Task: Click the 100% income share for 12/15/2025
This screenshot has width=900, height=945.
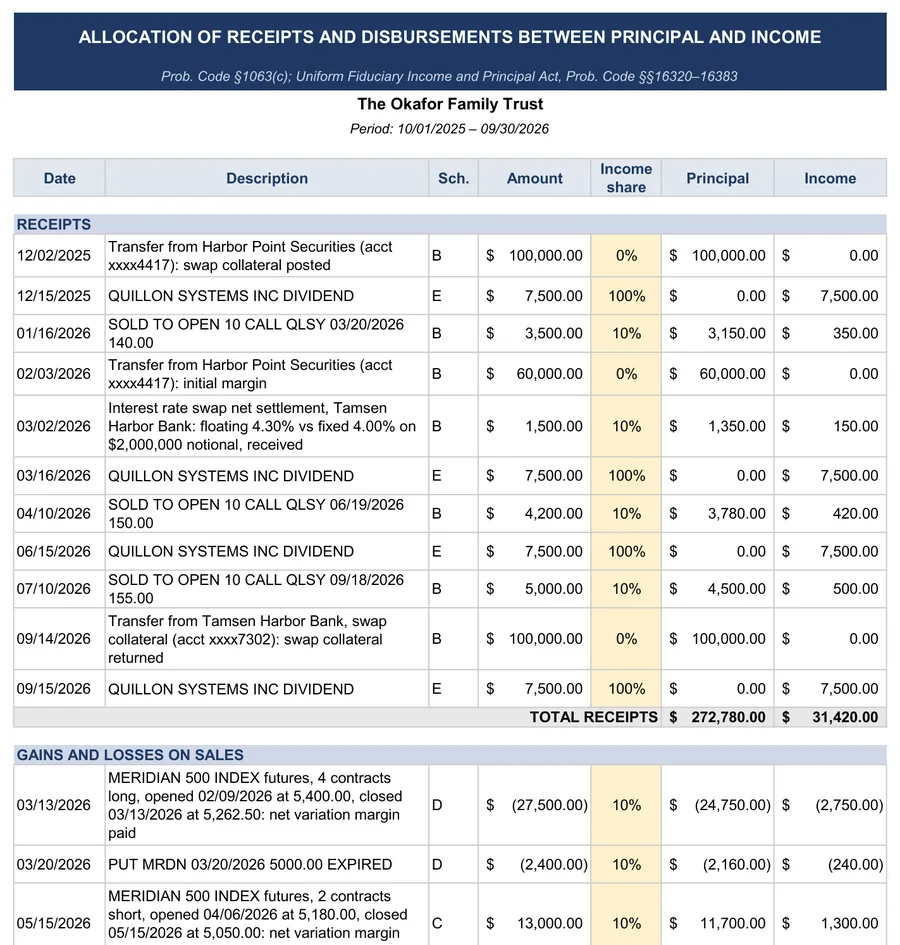Action: (x=626, y=296)
